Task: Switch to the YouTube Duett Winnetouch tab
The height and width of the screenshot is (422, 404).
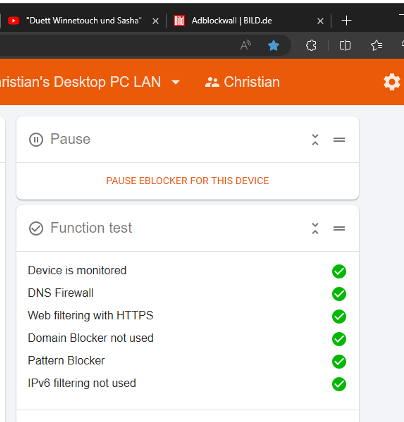Action: click(83, 21)
